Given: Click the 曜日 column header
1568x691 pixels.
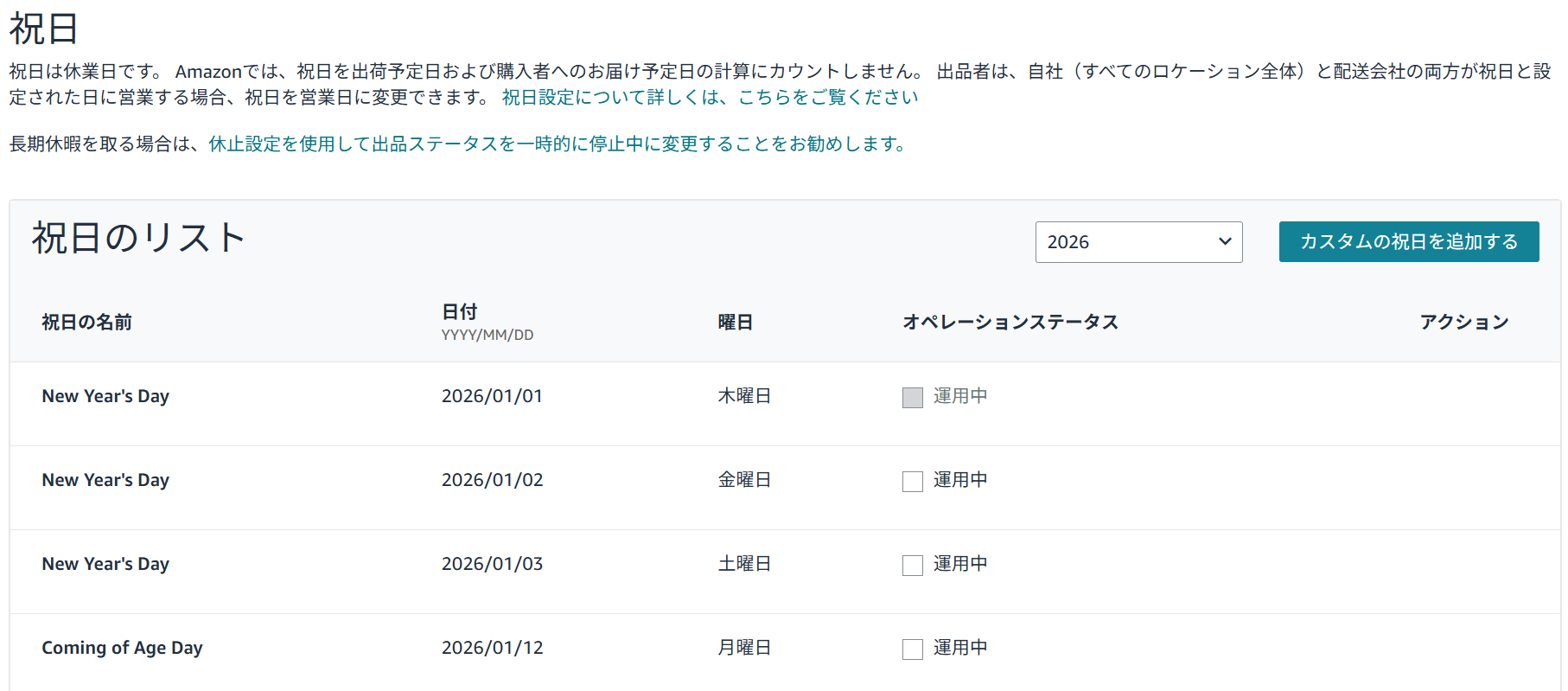Looking at the screenshot, I should (735, 323).
